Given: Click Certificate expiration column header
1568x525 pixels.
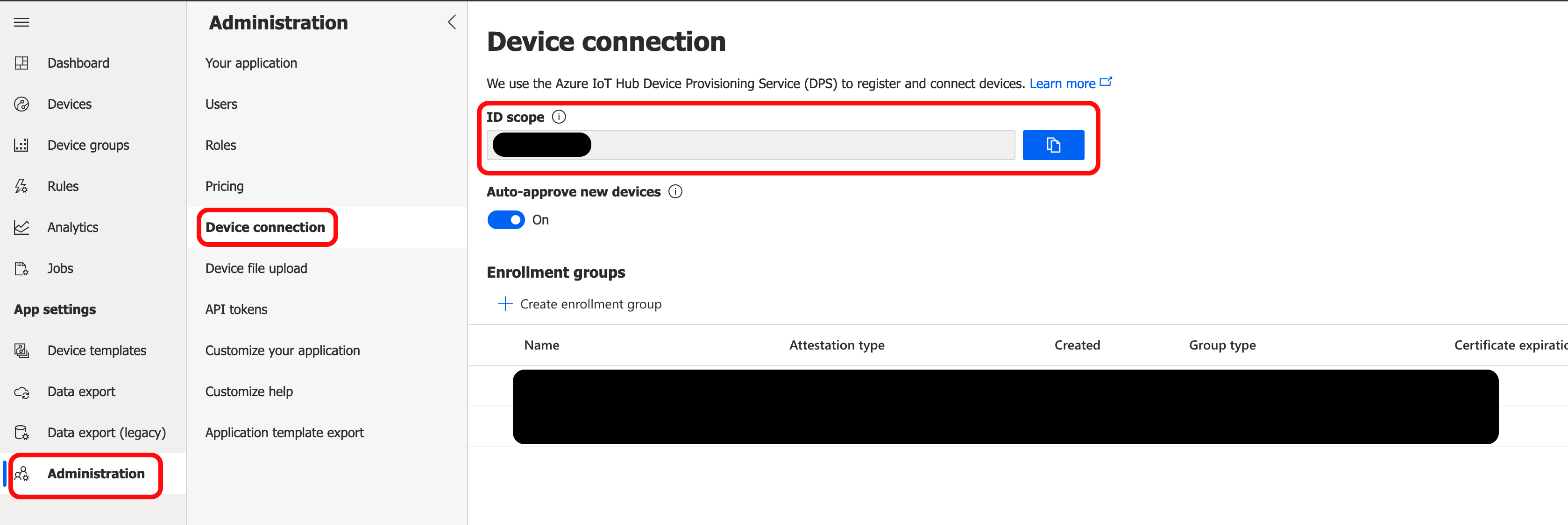Looking at the screenshot, I should click(x=1511, y=345).
